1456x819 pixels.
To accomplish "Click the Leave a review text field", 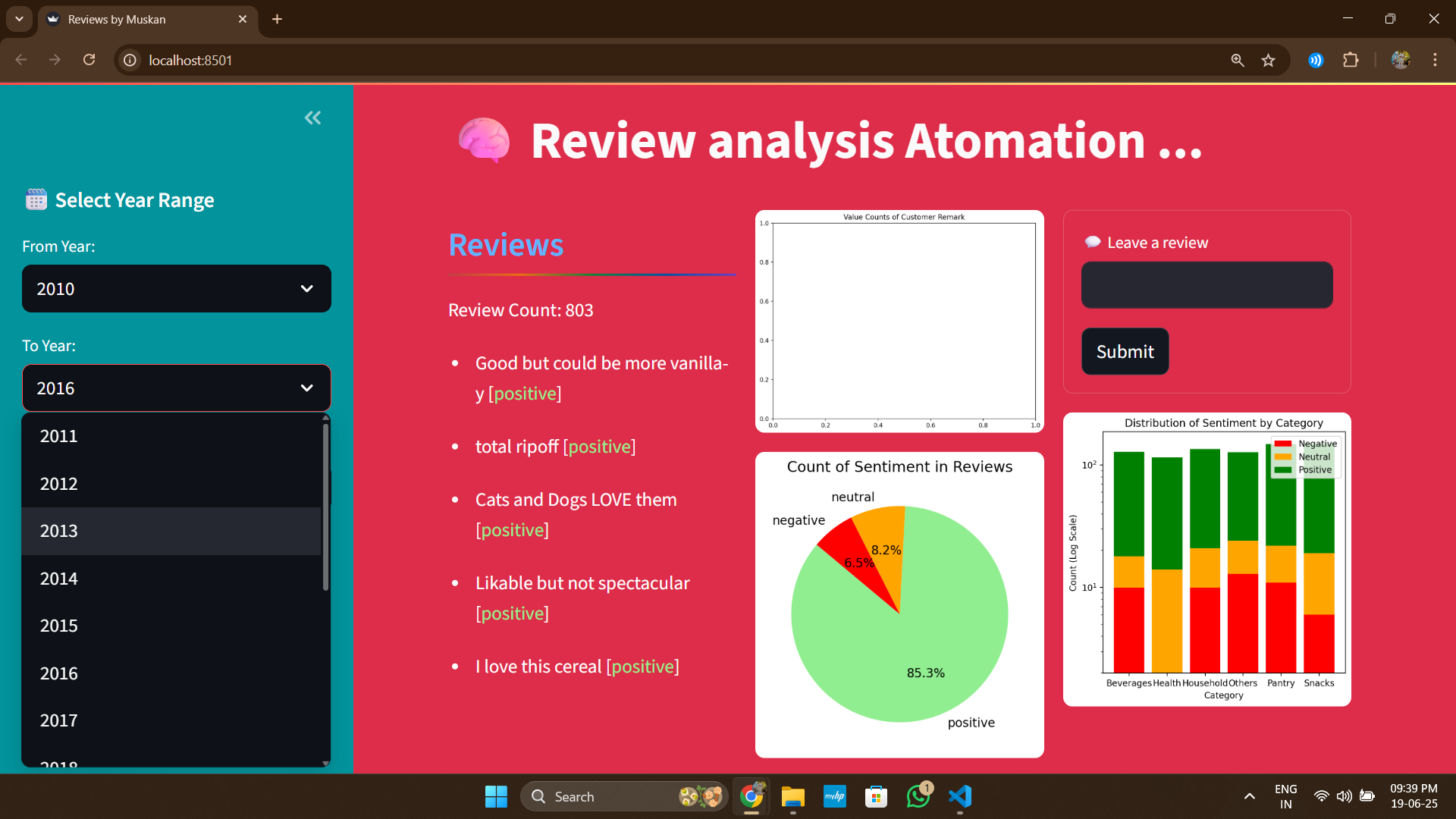I will pos(1207,285).
